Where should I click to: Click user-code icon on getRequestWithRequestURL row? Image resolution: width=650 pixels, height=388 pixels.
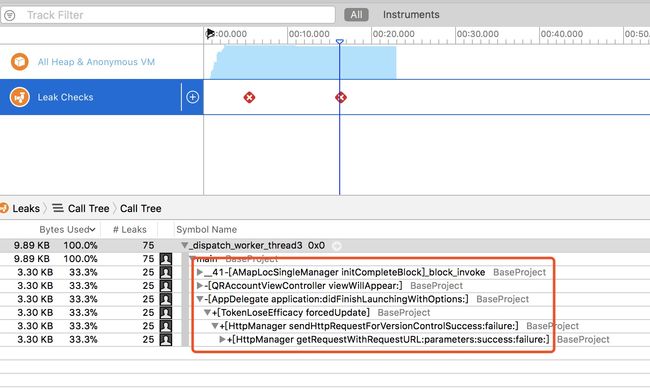click(166, 339)
